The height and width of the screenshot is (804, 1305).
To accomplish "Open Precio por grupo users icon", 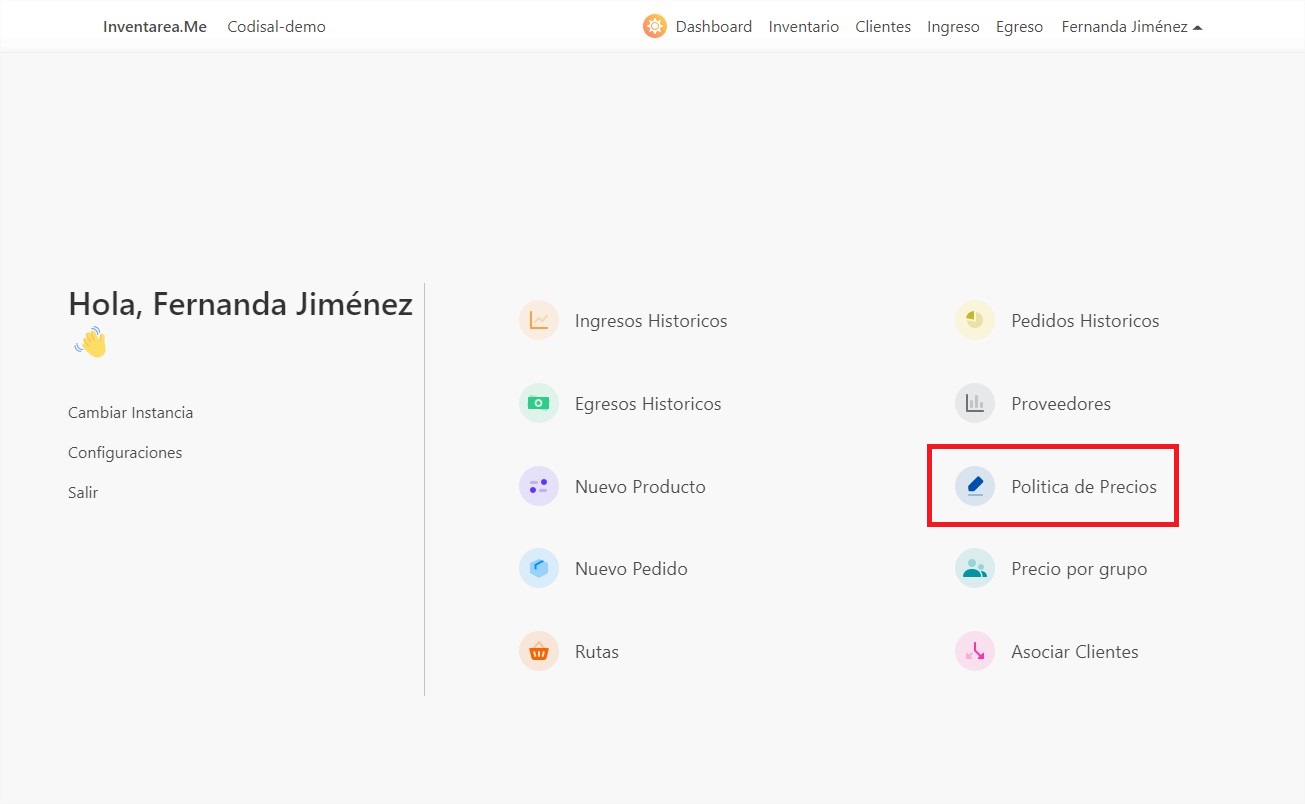I will 974,568.
